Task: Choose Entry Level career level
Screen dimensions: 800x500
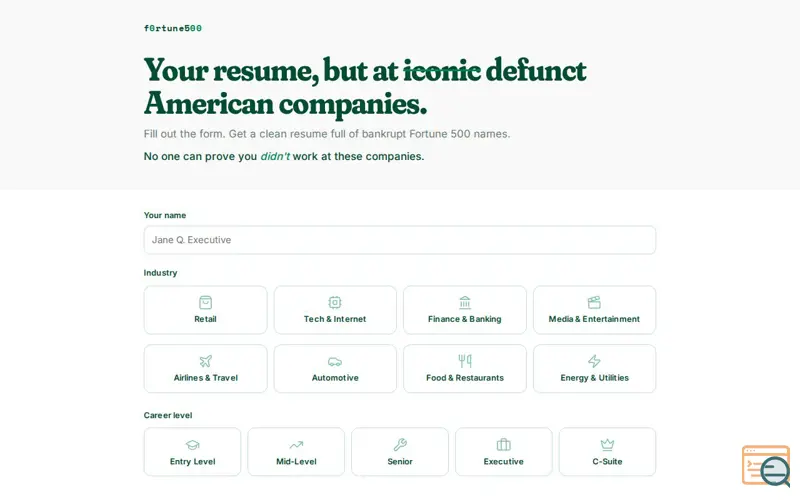Action: 192,452
